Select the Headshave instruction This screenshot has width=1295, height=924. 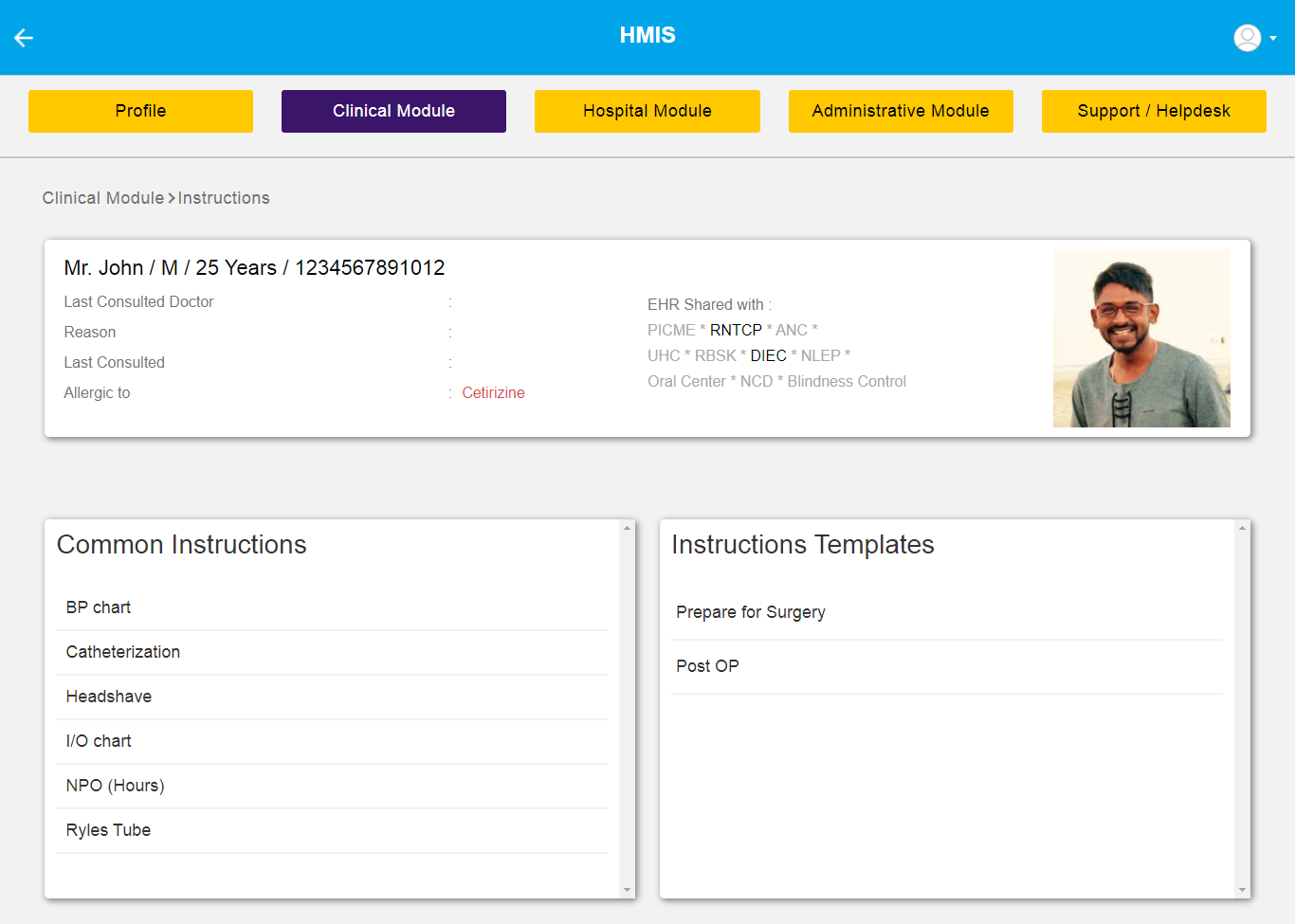tap(108, 697)
